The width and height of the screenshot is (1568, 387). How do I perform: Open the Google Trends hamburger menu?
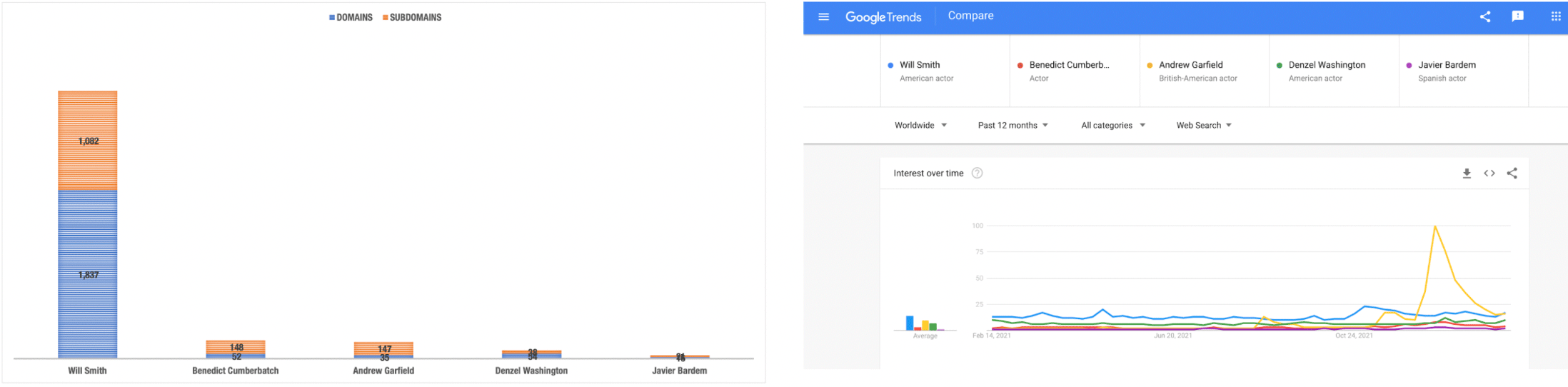click(x=823, y=16)
